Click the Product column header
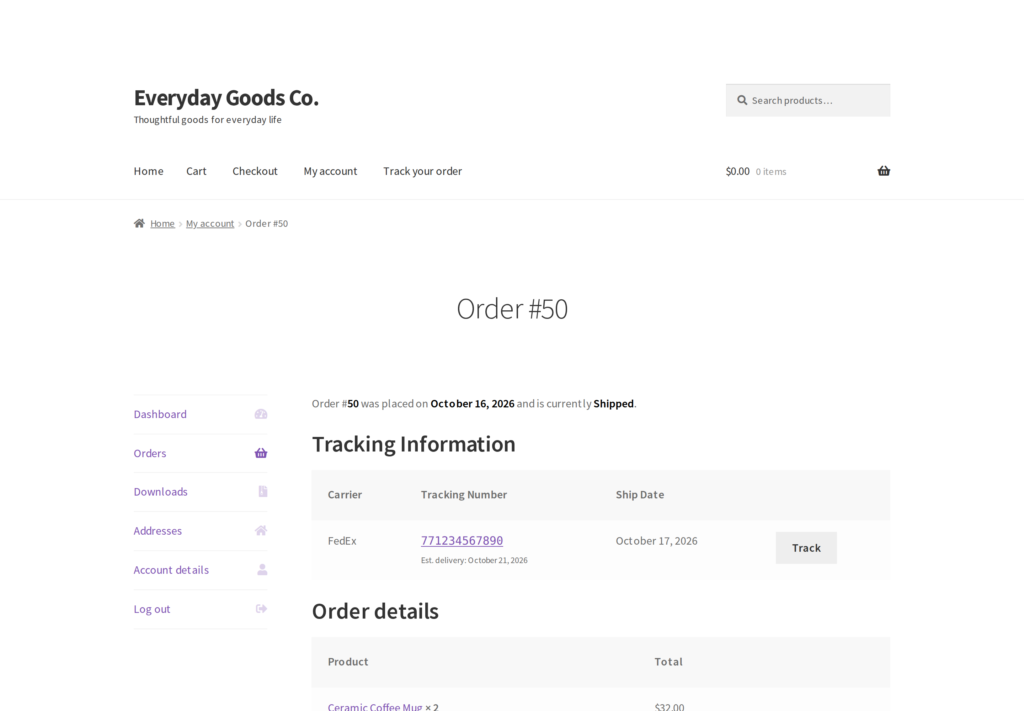1024x711 pixels. point(348,661)
